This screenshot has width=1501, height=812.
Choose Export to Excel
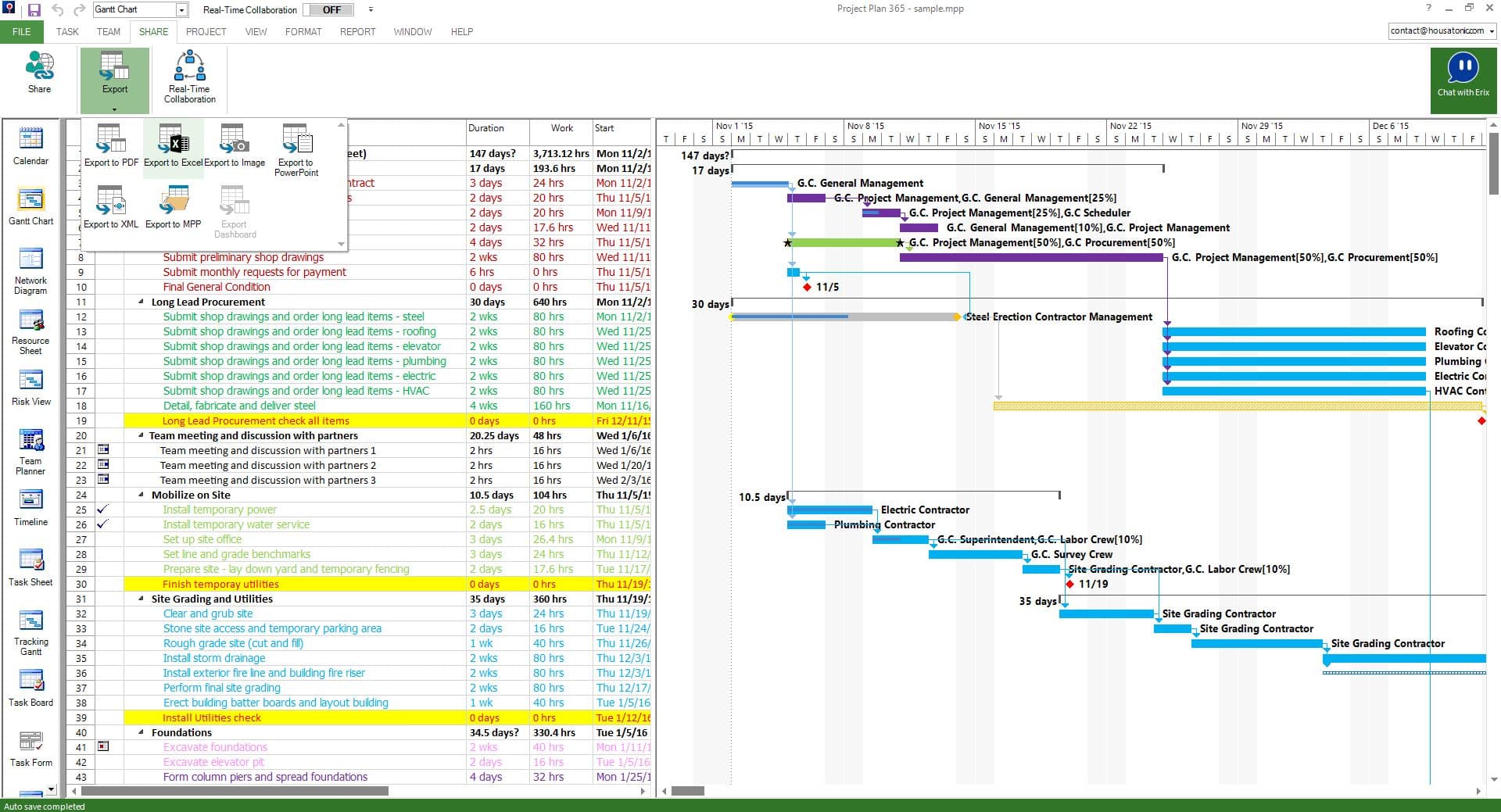pos(173,147)
